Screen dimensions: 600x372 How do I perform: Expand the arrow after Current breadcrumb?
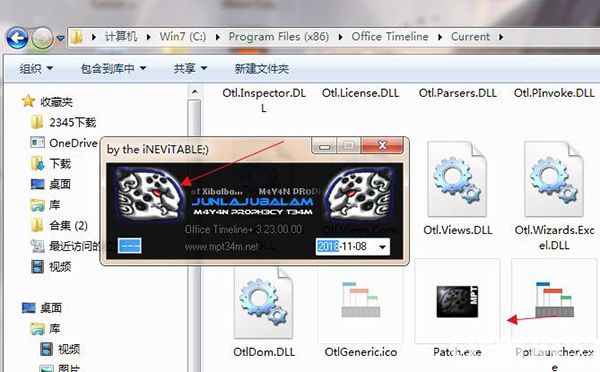[x=501, y=37]
